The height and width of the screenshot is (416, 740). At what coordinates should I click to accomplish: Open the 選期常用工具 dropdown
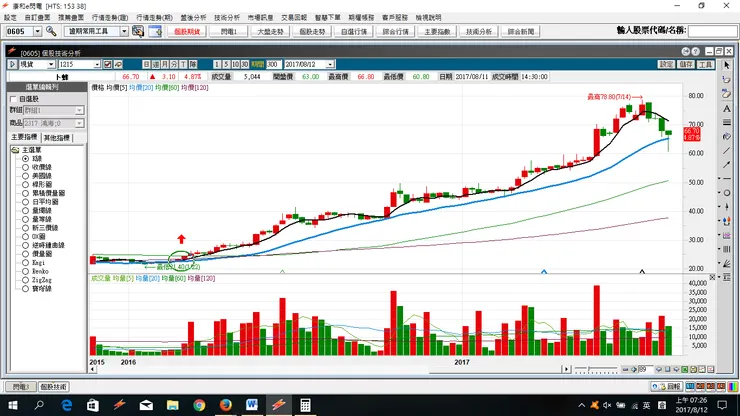124,31
